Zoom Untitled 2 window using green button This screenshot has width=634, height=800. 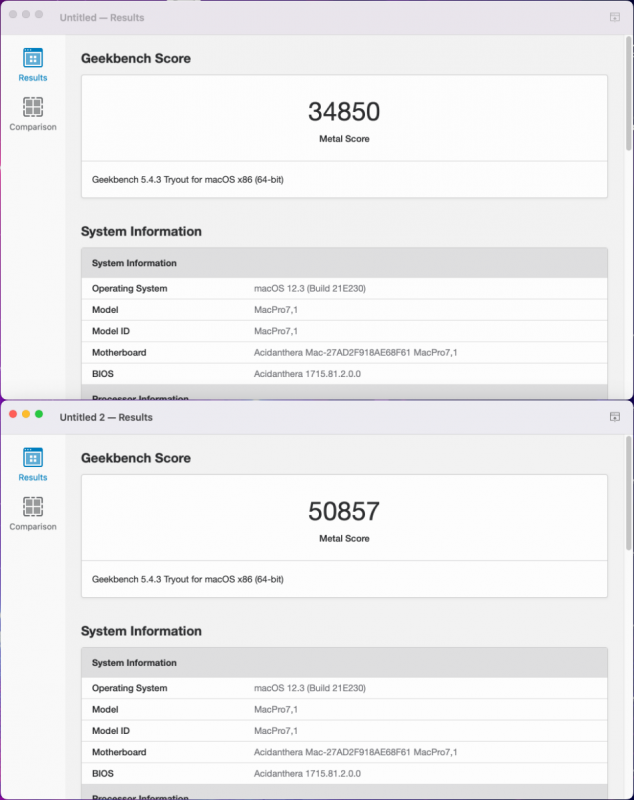coord(39,414)
